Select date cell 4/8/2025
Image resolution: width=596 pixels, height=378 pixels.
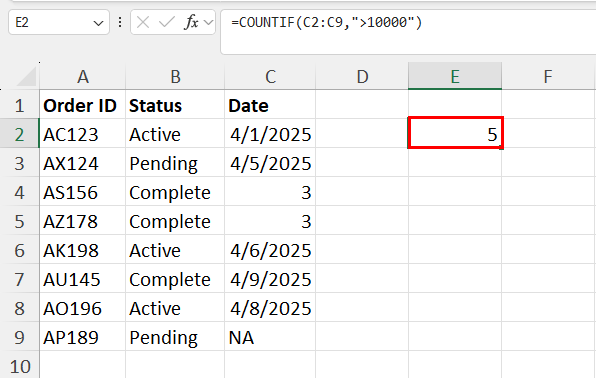270,308
